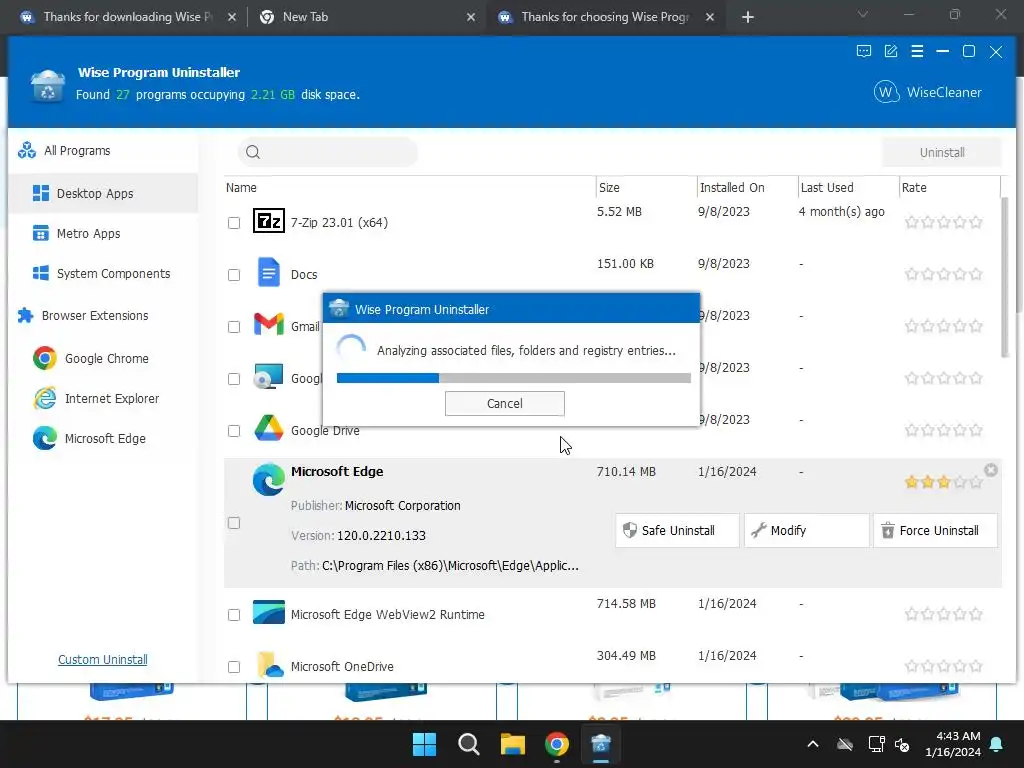Check the 7-Zip 23.01 checkbox

(234, 223)
